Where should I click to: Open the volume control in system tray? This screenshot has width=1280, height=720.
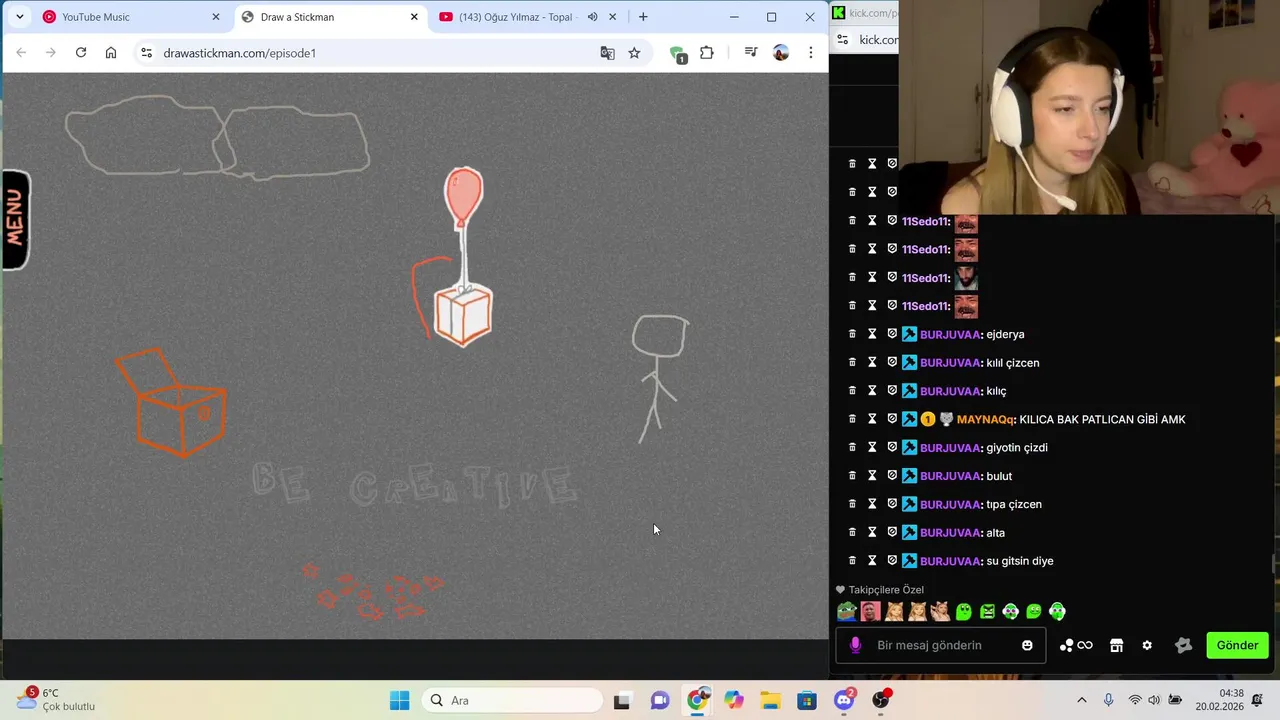coord(1154,700)
